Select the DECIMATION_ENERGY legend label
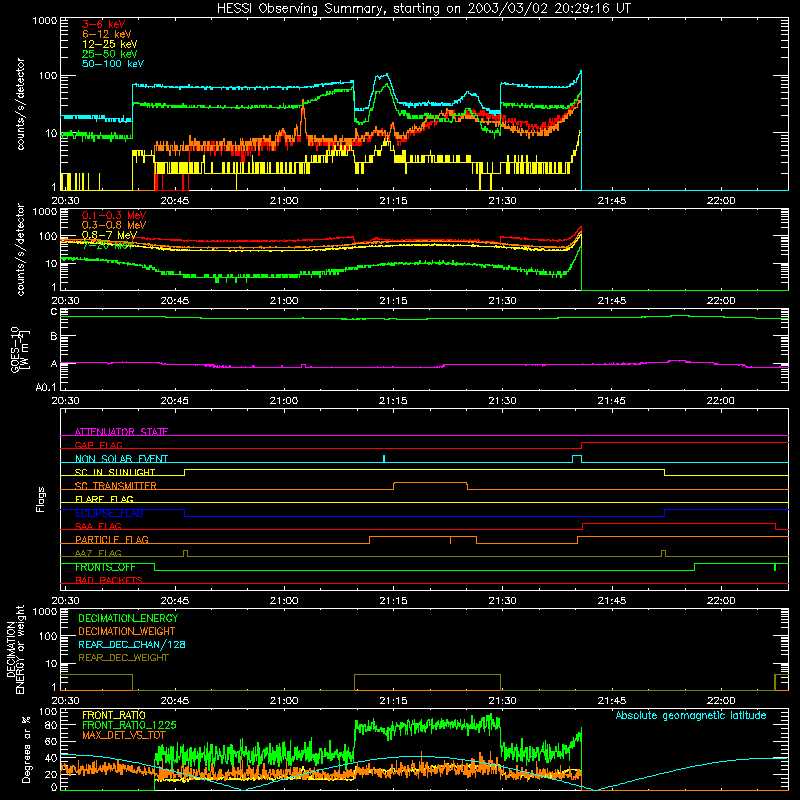The height and width of the screenshot is (800, 800). point(128,618)
